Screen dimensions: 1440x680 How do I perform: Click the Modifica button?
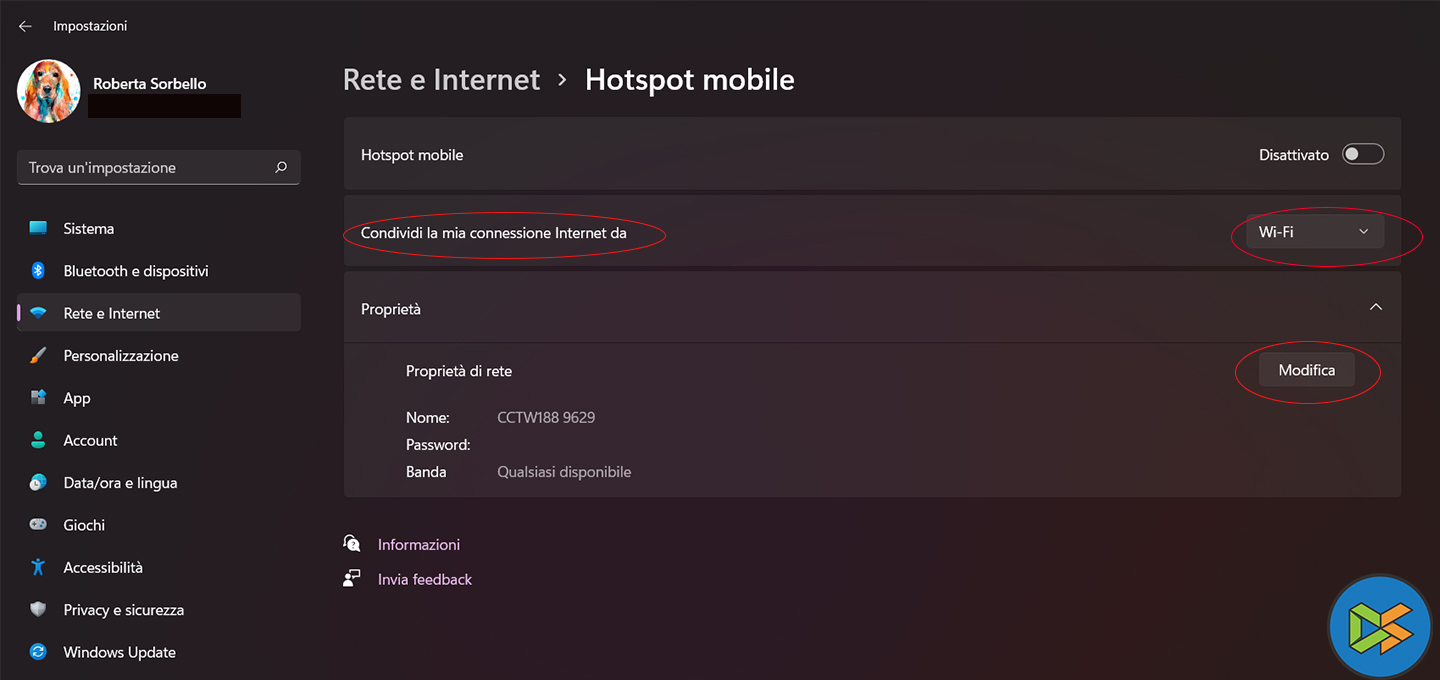point(1306,370)
